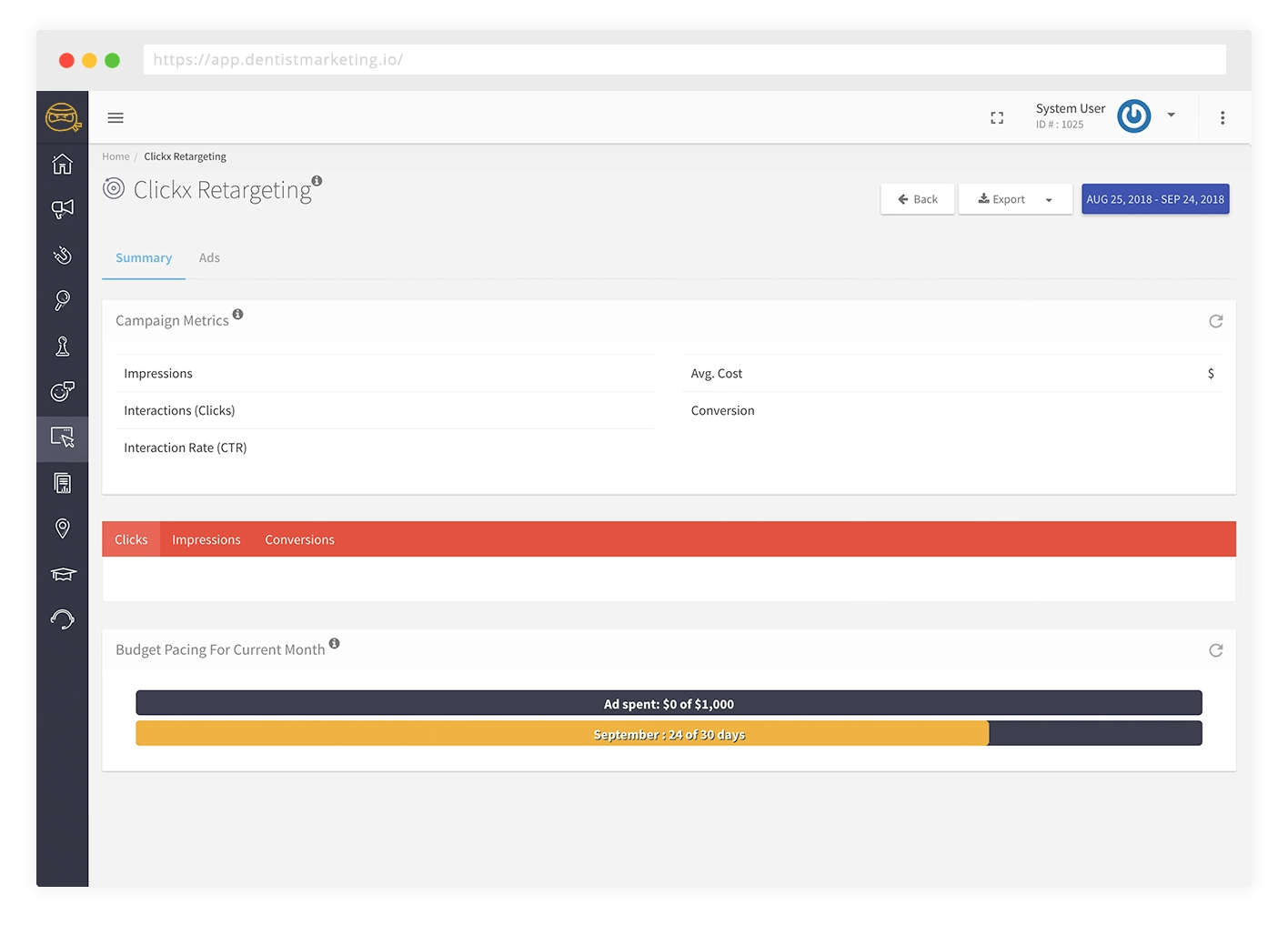Open the reports document sidebar icon
1288x925 pixels.
(63, 483)
